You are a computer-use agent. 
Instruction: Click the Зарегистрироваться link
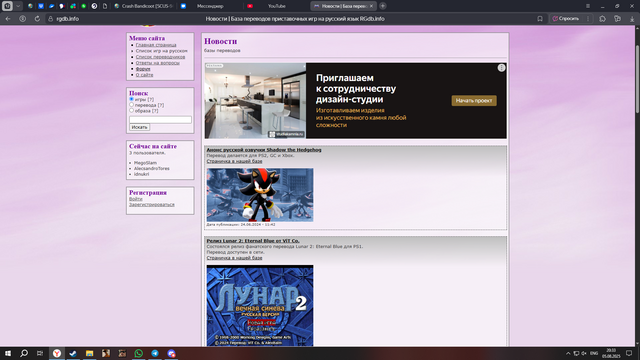click(x=151, y=204)
